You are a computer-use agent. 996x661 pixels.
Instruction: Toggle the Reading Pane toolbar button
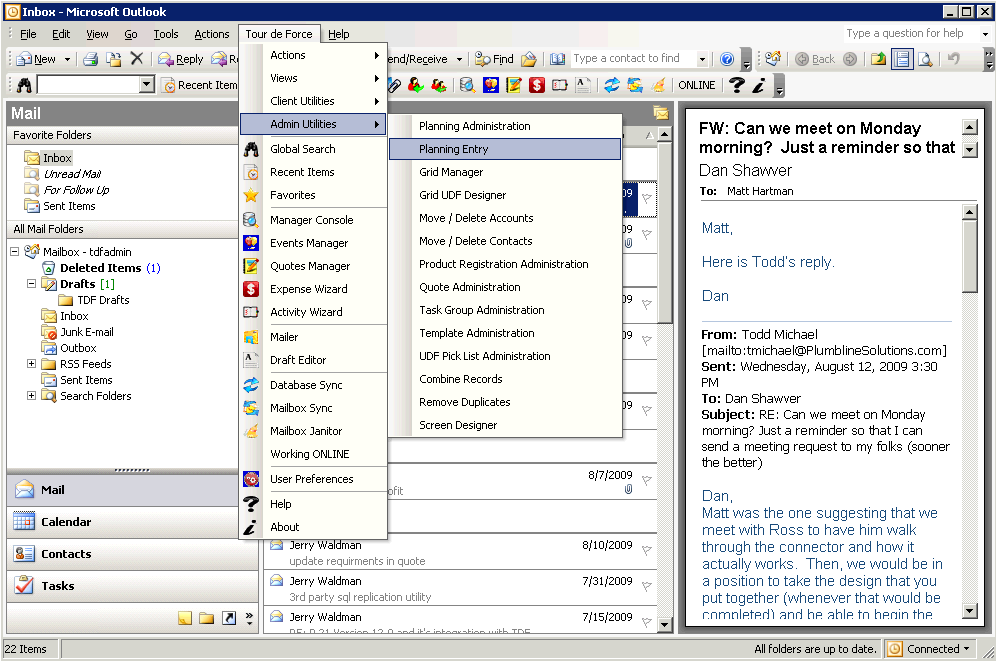(902, 59)
